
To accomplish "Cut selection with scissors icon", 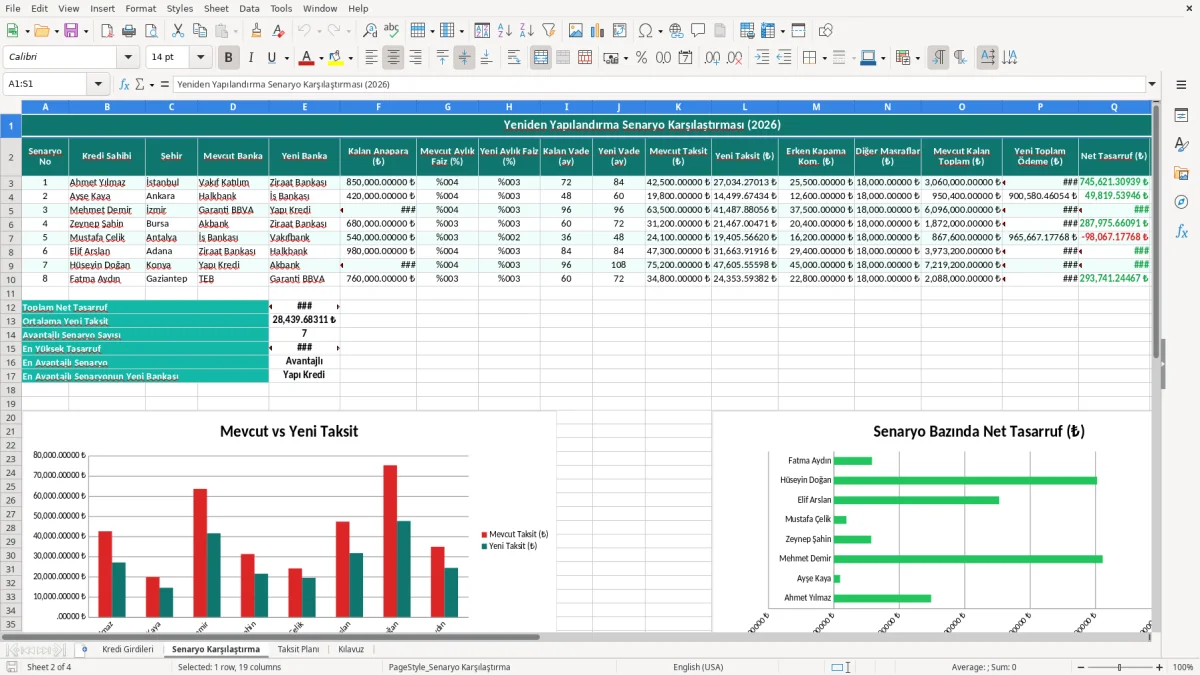I will (x=178, y=31).
